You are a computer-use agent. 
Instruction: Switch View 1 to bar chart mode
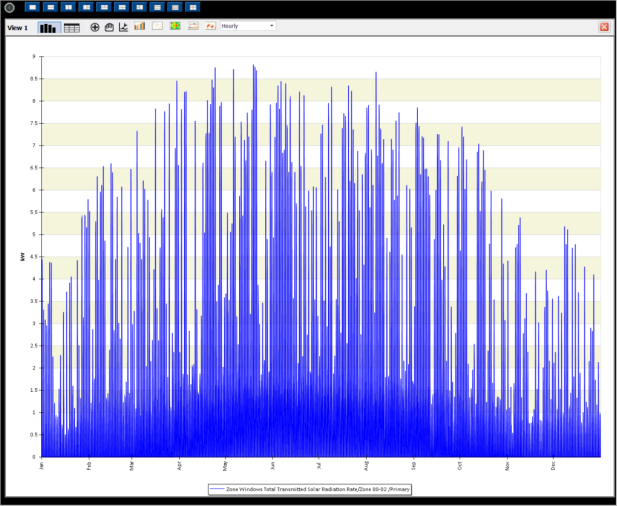49,28
